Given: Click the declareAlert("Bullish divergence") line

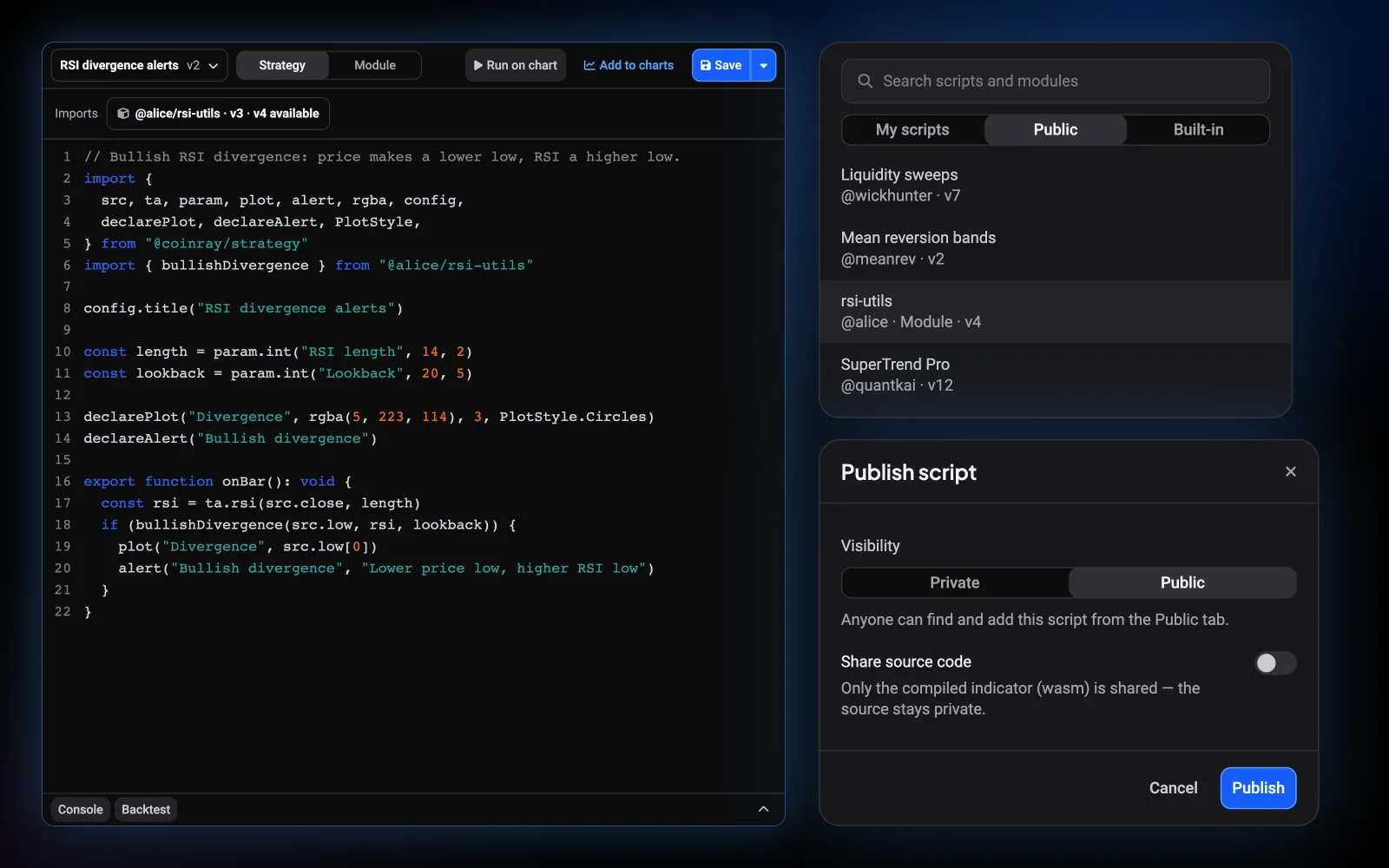Looking at the screenshot, I should pos(230,438).
